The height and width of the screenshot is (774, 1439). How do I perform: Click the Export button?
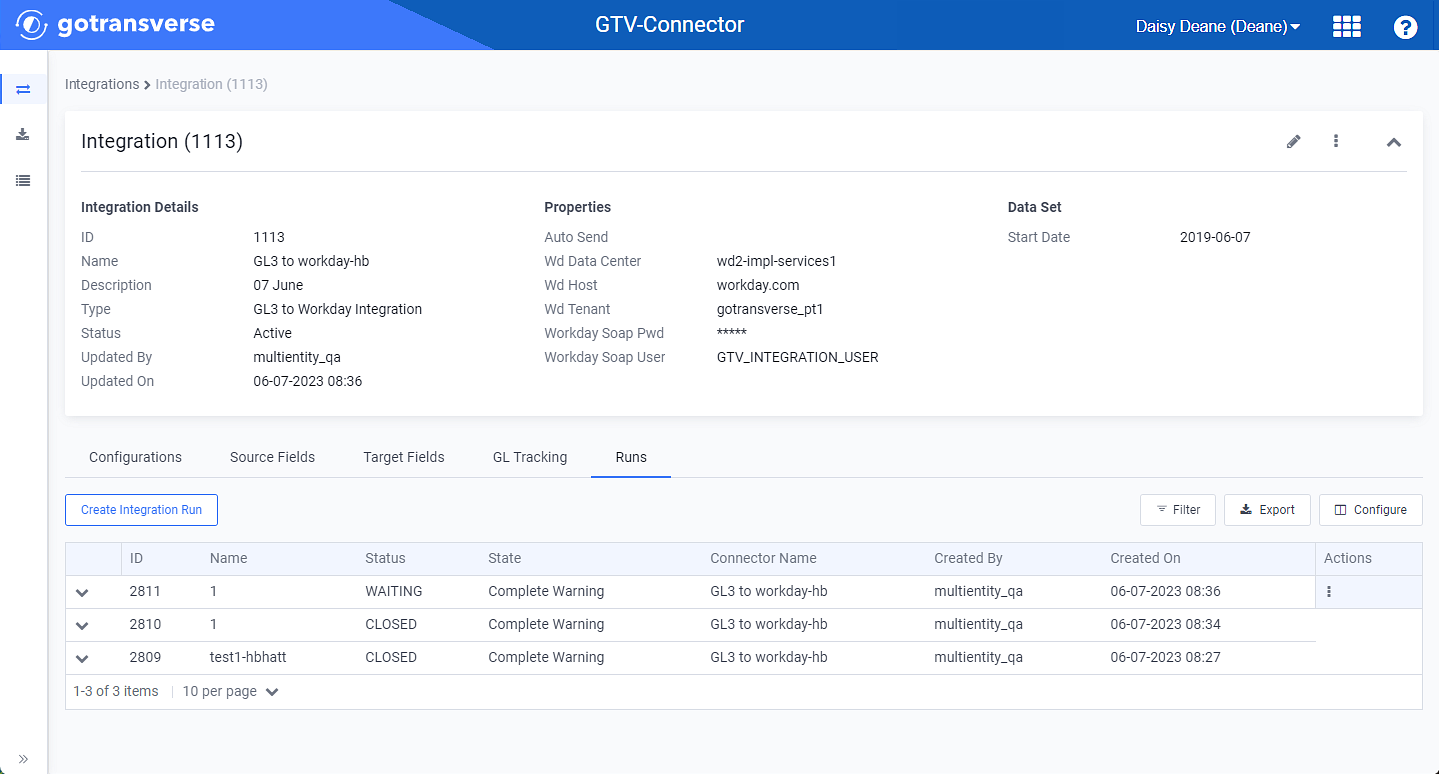click(x=1267, y=510)
